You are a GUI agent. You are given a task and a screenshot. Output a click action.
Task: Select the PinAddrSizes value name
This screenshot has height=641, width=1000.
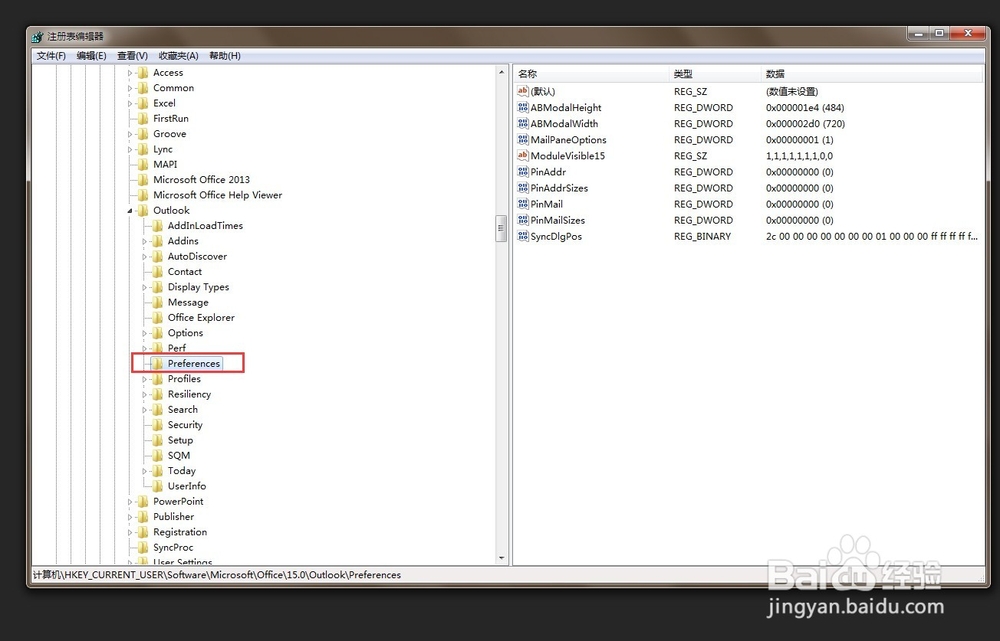[559, 188]
